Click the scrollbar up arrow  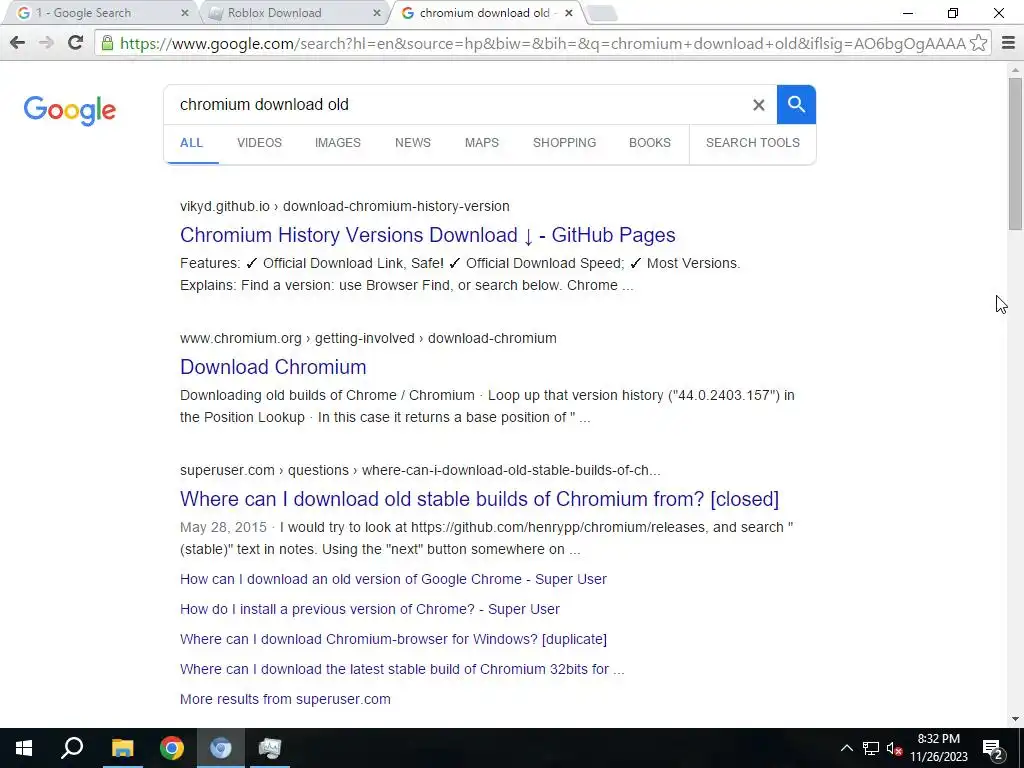(x=1015, y=69)
